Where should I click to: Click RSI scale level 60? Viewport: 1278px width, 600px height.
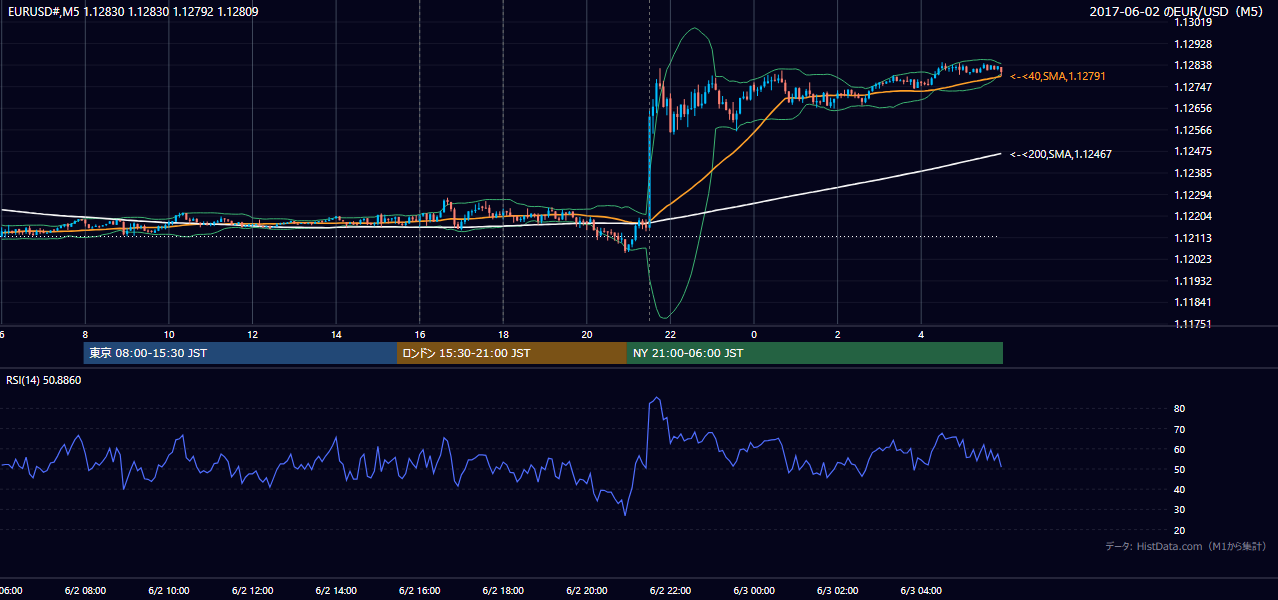[1179, 449]
